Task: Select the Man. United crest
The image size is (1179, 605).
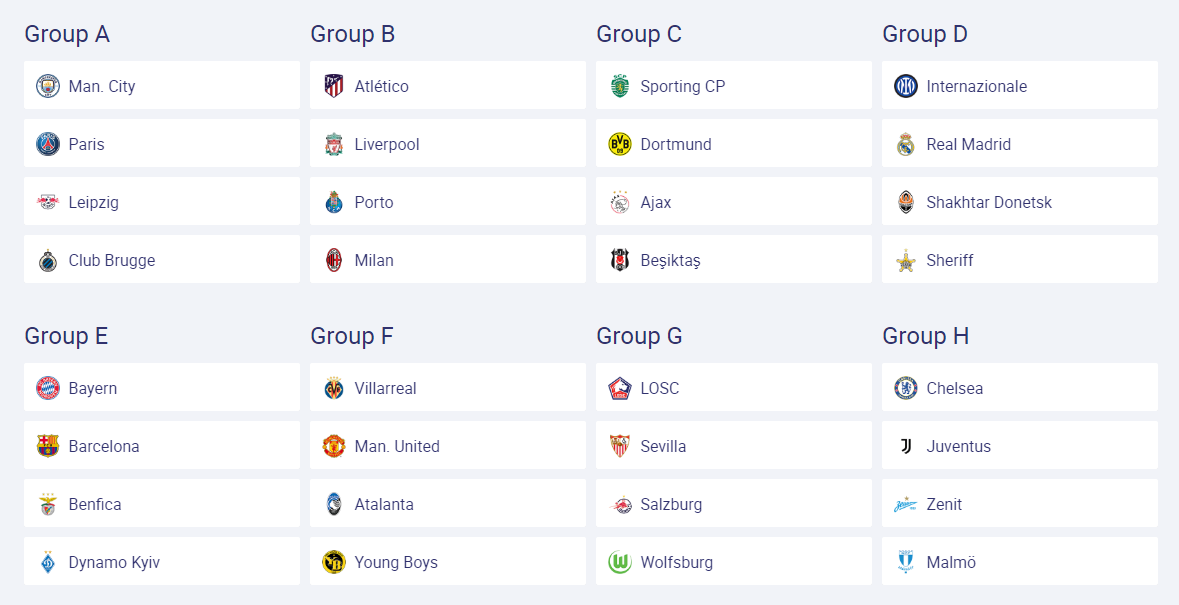Action: coord(334,446)
